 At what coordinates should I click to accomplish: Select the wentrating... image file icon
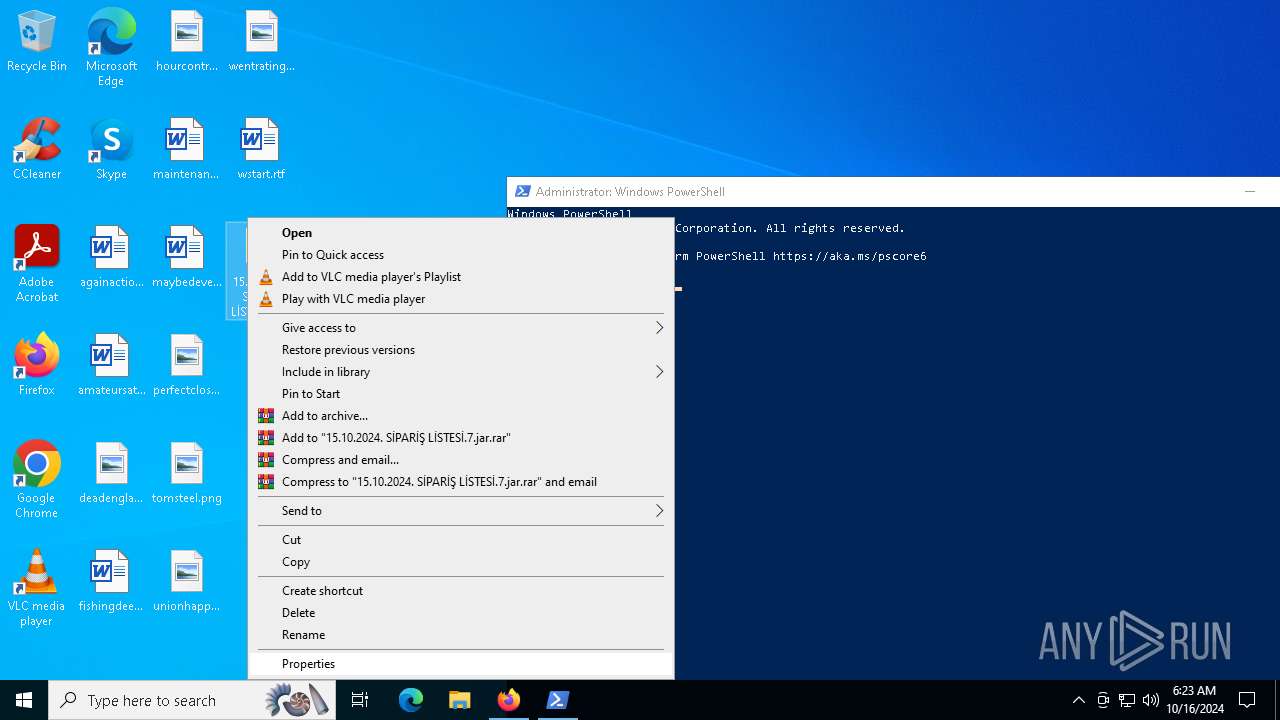pos(261,41)
